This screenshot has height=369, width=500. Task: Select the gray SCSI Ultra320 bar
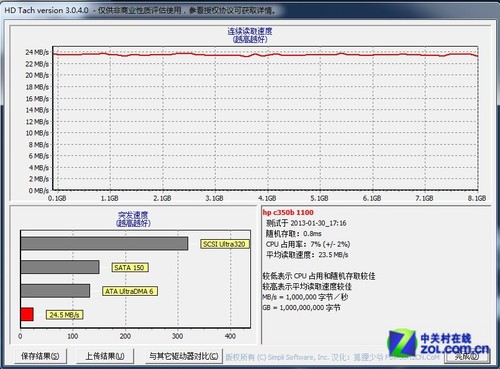[104, 244]
